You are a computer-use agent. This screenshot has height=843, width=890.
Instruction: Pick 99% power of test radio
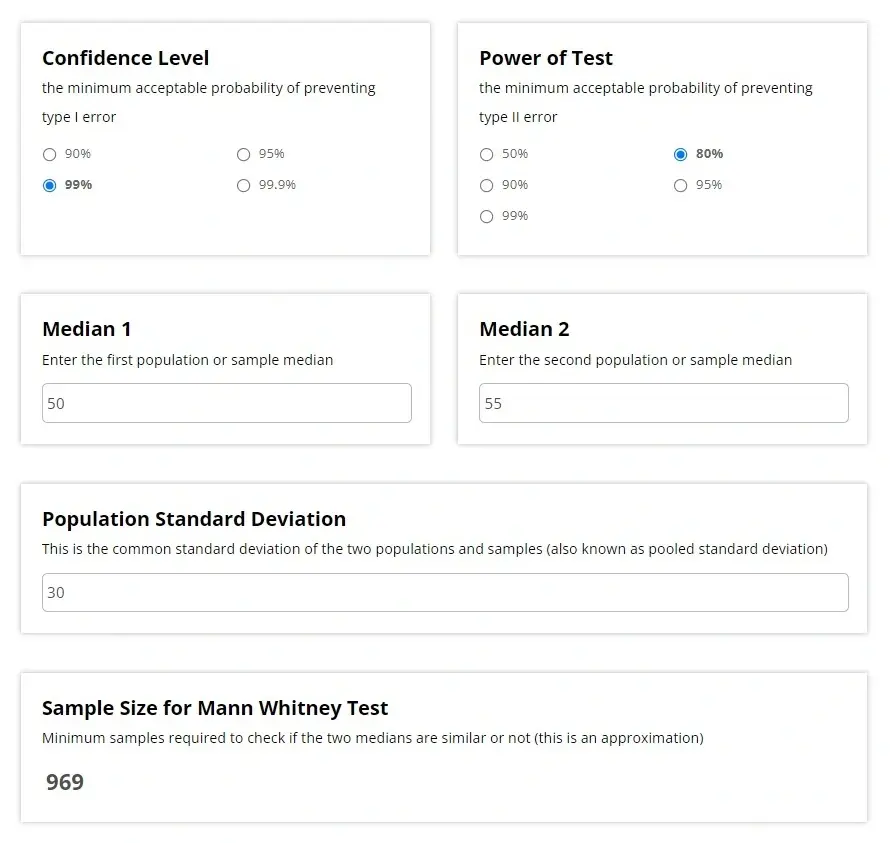click(487, 216)
